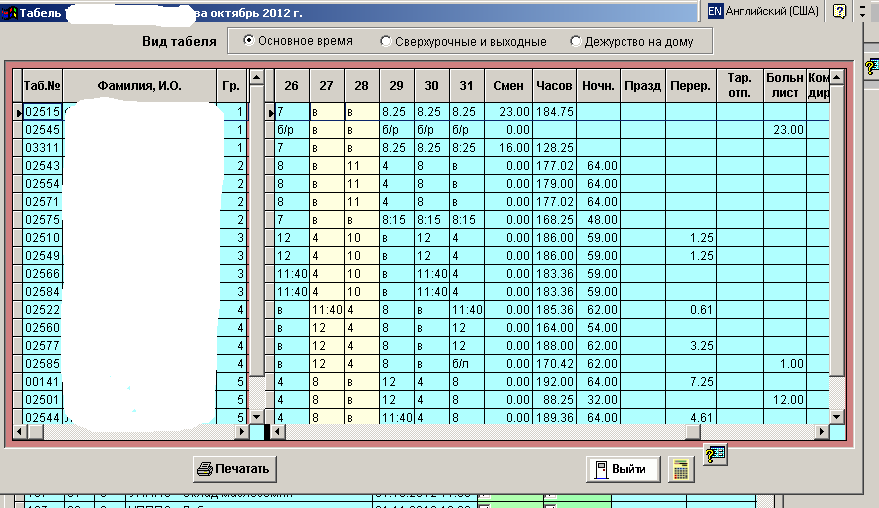Choose the Дежурство на дому radio option
879x508 pixels.
point(575,41)
